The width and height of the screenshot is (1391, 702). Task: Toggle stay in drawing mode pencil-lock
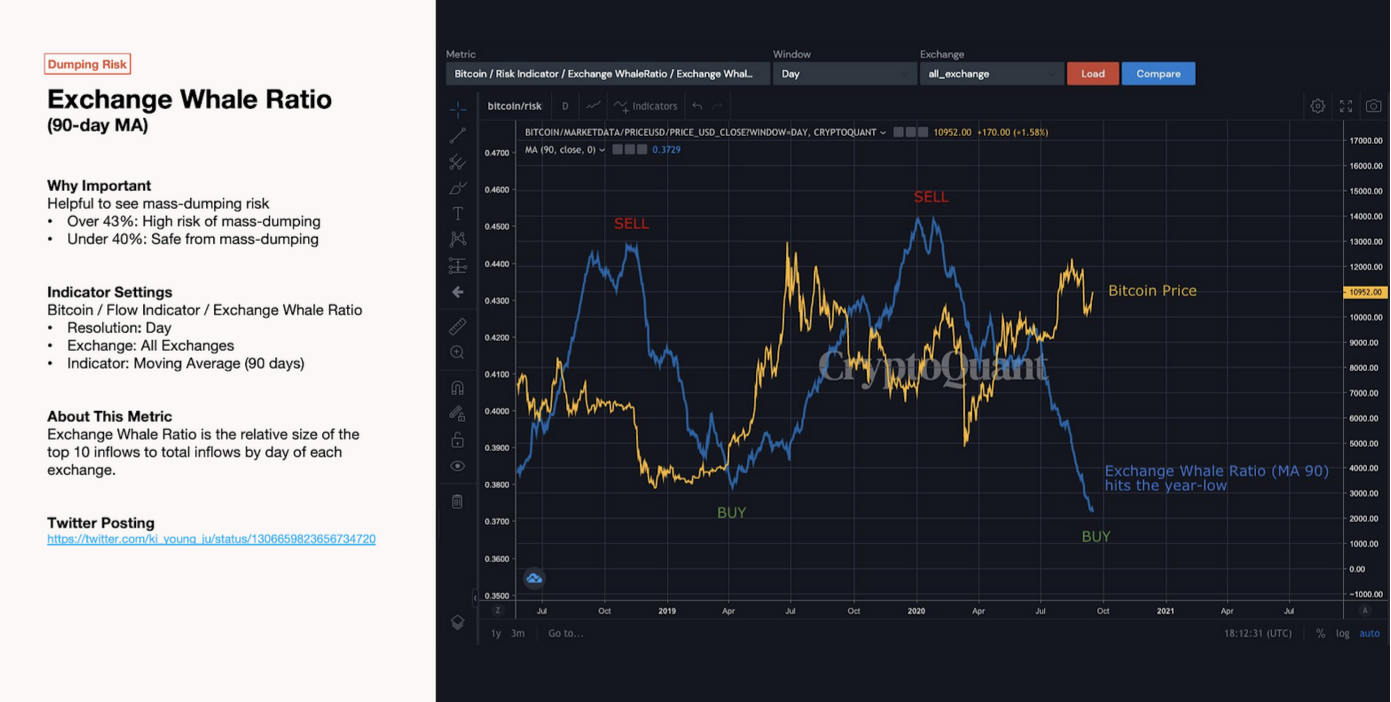click(x=457, y=413)
